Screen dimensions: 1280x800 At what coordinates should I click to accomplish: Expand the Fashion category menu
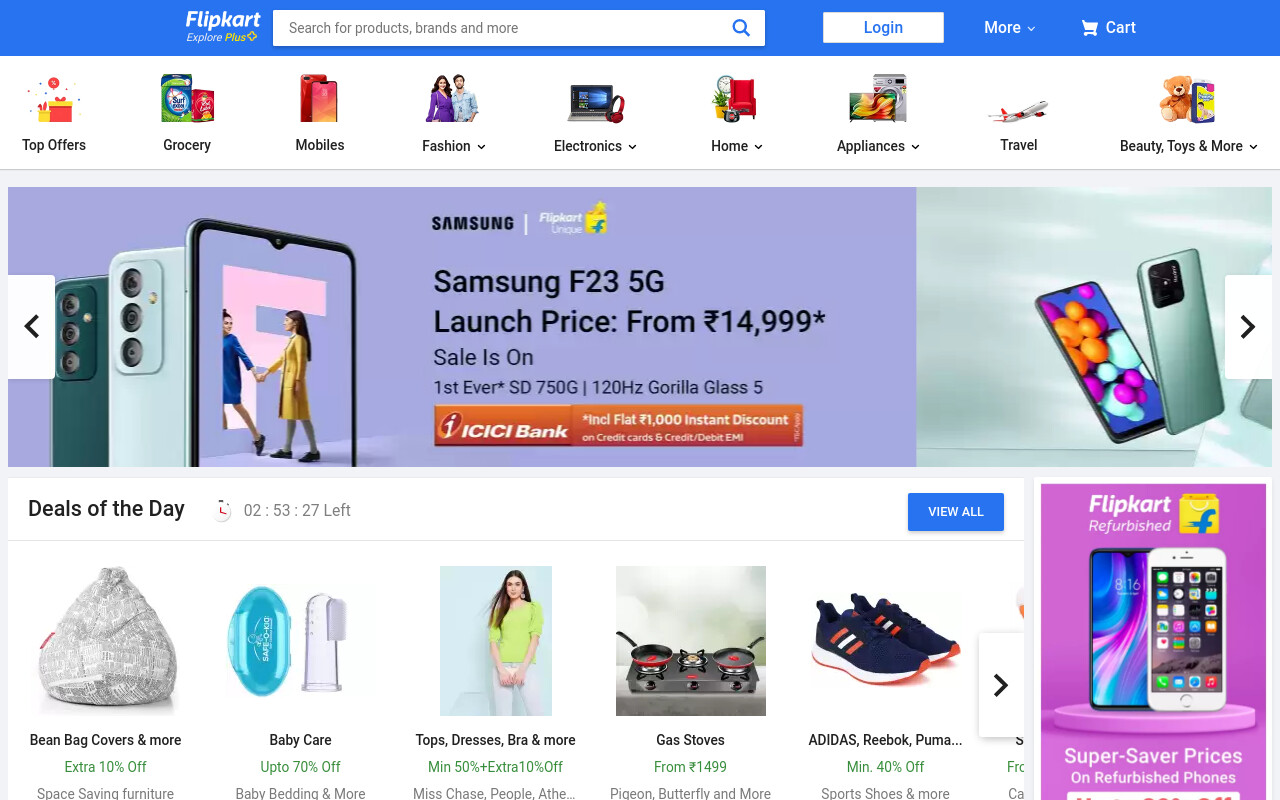453,146
